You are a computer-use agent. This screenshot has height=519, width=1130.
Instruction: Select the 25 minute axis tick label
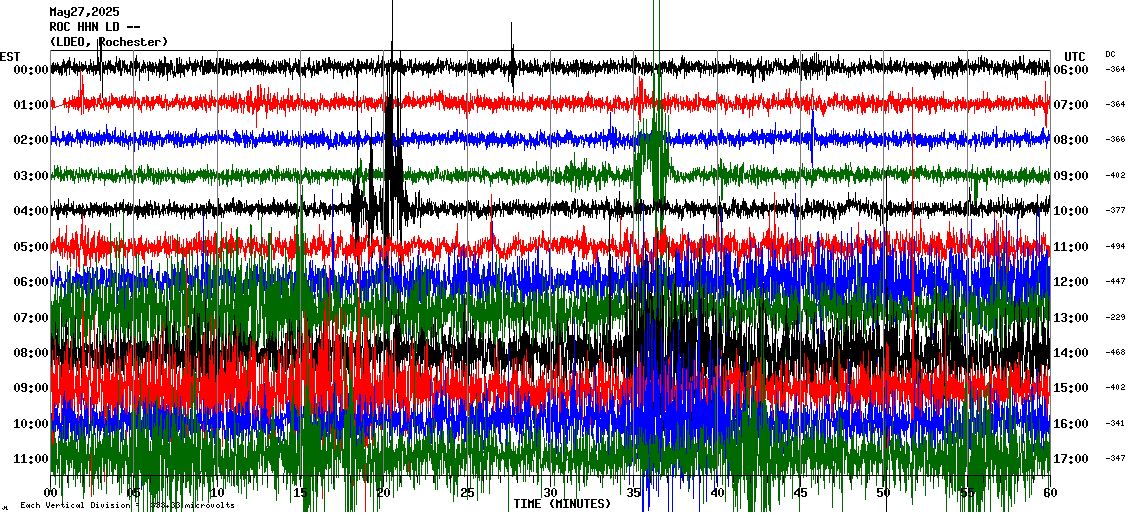pyautogui.click(x=467, y=493)
